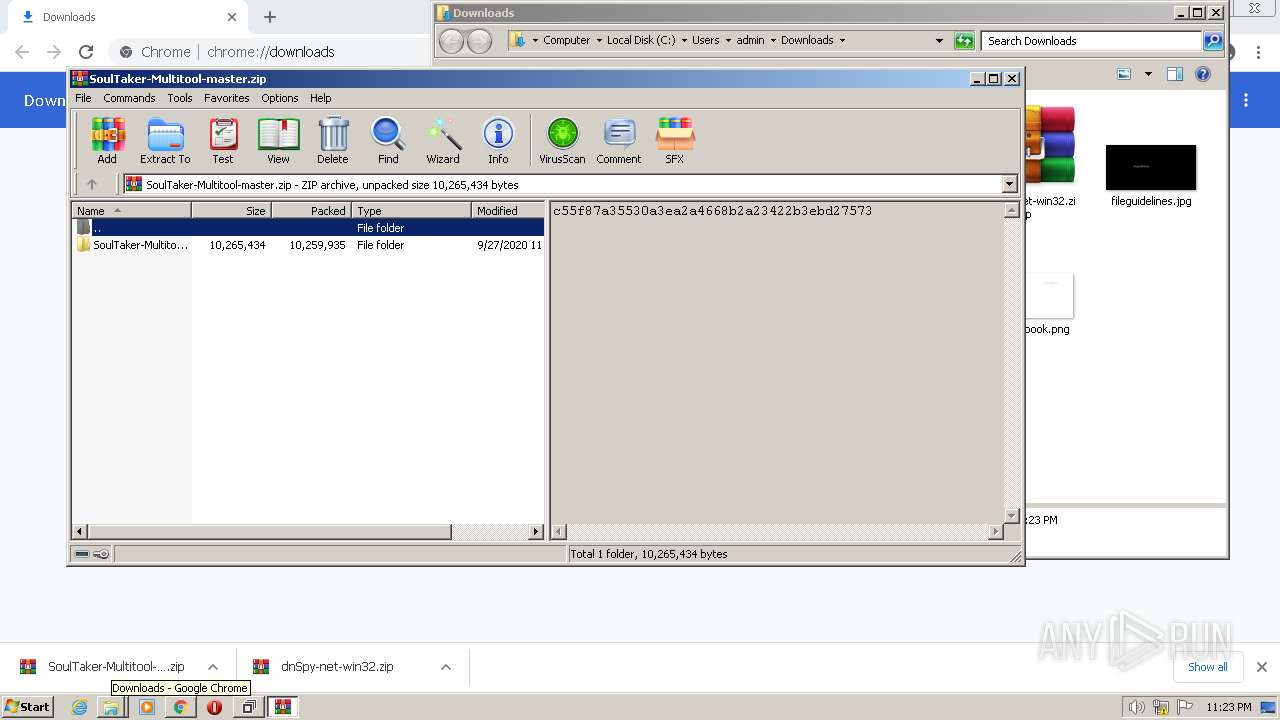This screenshot has width=1280, height=720.
Task: Click Chrome icon in the taskbar
Action: [x=181, y=707]
